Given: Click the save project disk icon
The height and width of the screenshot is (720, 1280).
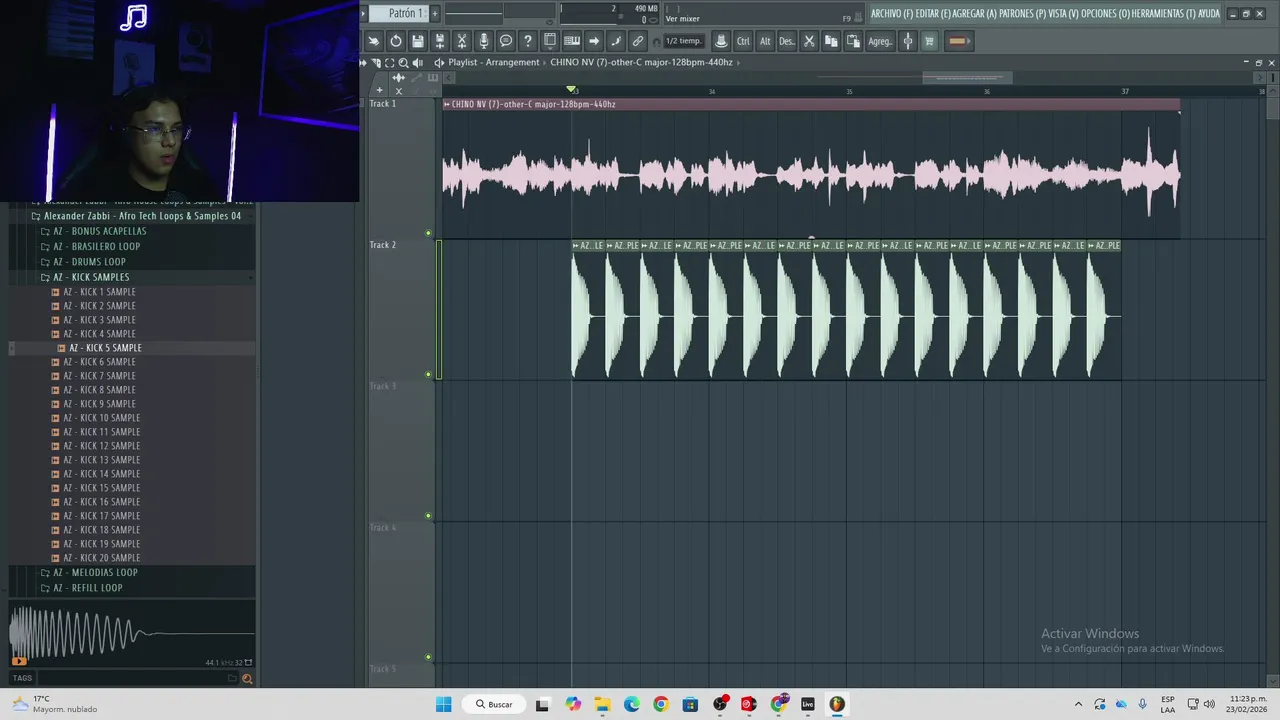Looking at the screenshot, I should click(418, 41).
